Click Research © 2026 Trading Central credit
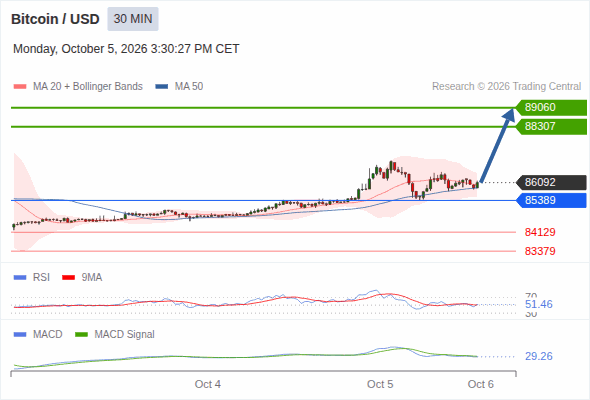Screen dimensions: 590x400 tap(506, 87)
